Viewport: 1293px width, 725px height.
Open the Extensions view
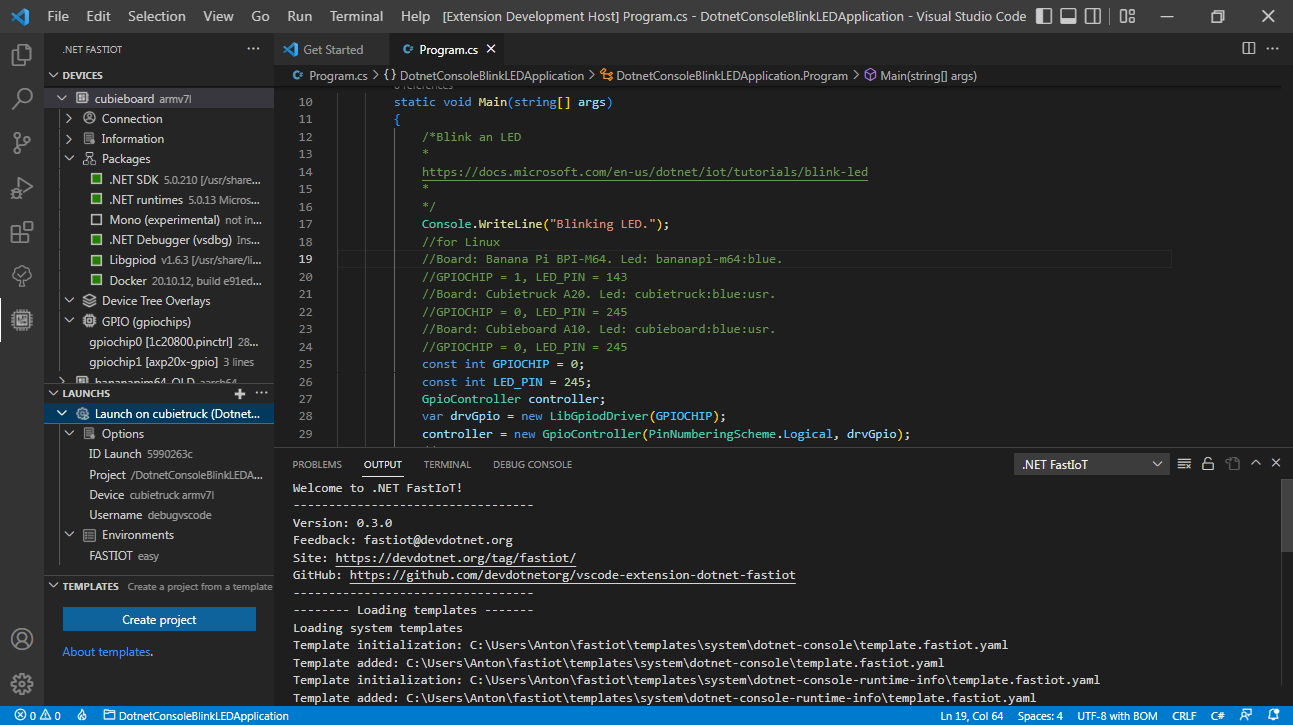(21, 232)
